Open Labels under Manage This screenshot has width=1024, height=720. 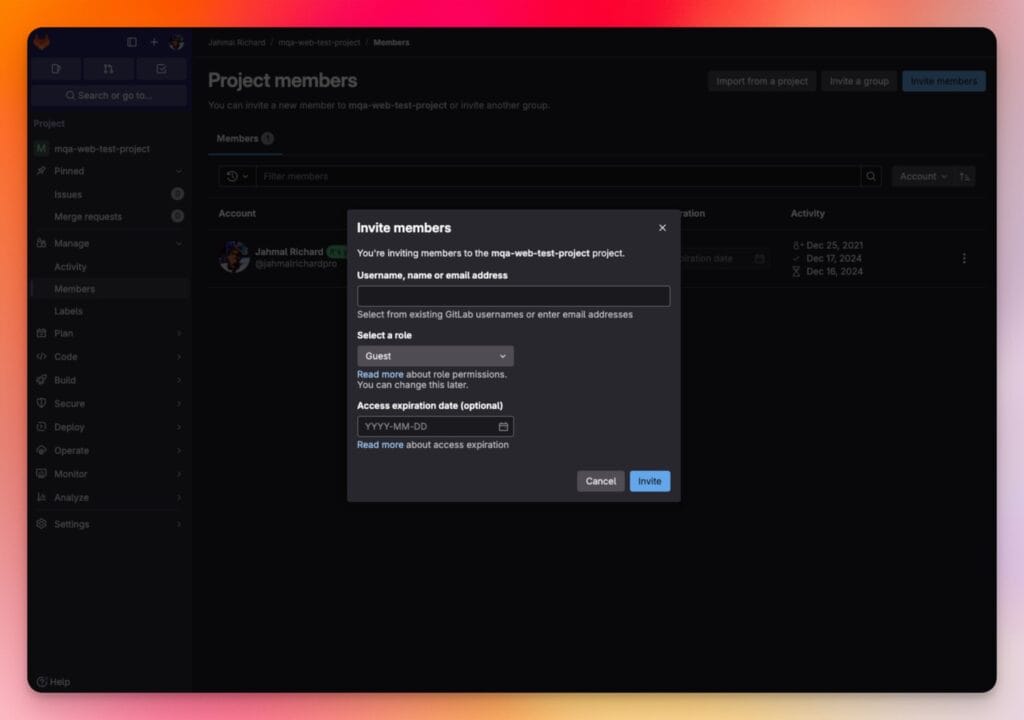coord(108,311)
